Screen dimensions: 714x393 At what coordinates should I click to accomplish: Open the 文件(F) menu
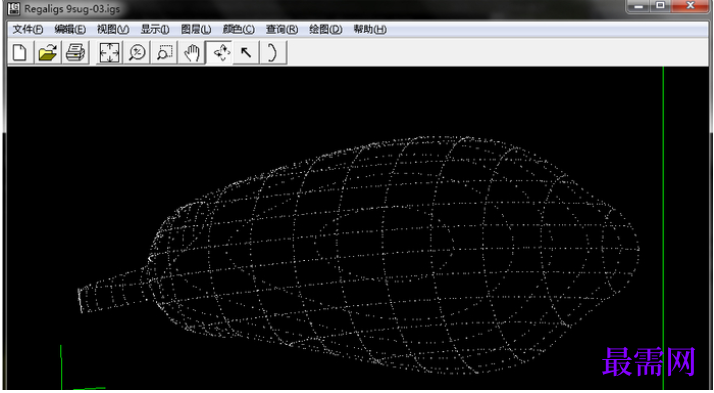pyautogui.click(x=28, y=30)
